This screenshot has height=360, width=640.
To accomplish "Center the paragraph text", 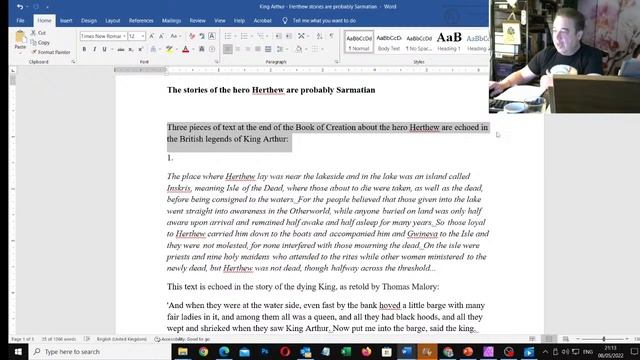I will [x=238, y=49].
